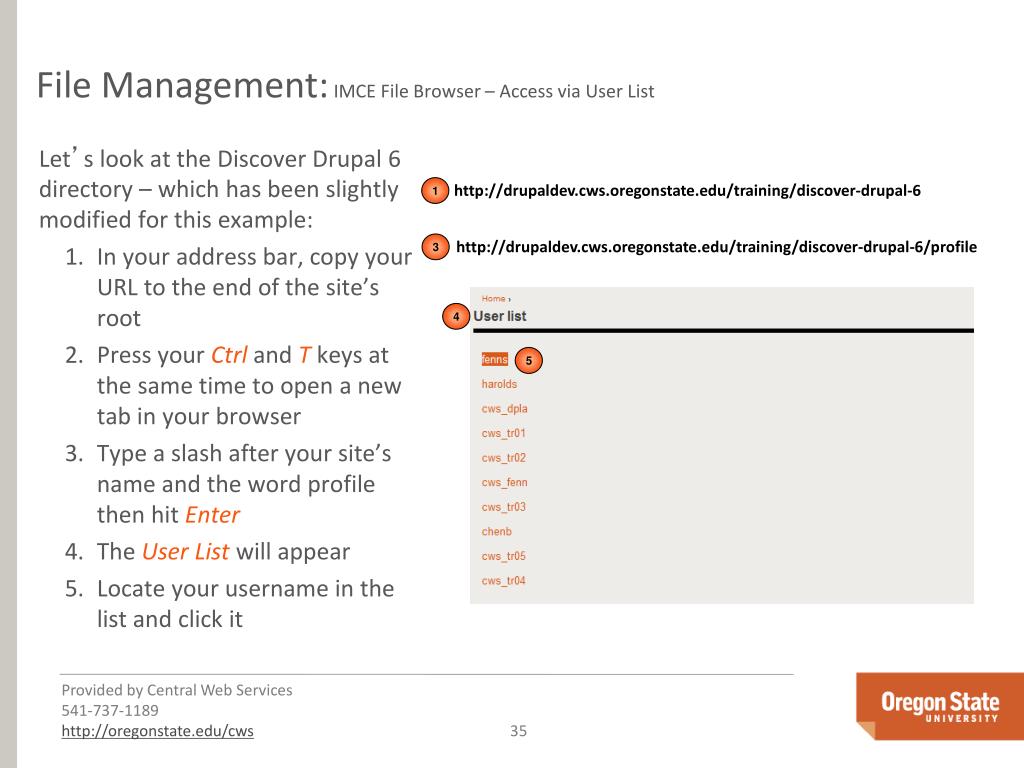Screen dimensions: 1024x768
Task: Click the orange 'User List' text in step four
Action: tap(185, 552)
